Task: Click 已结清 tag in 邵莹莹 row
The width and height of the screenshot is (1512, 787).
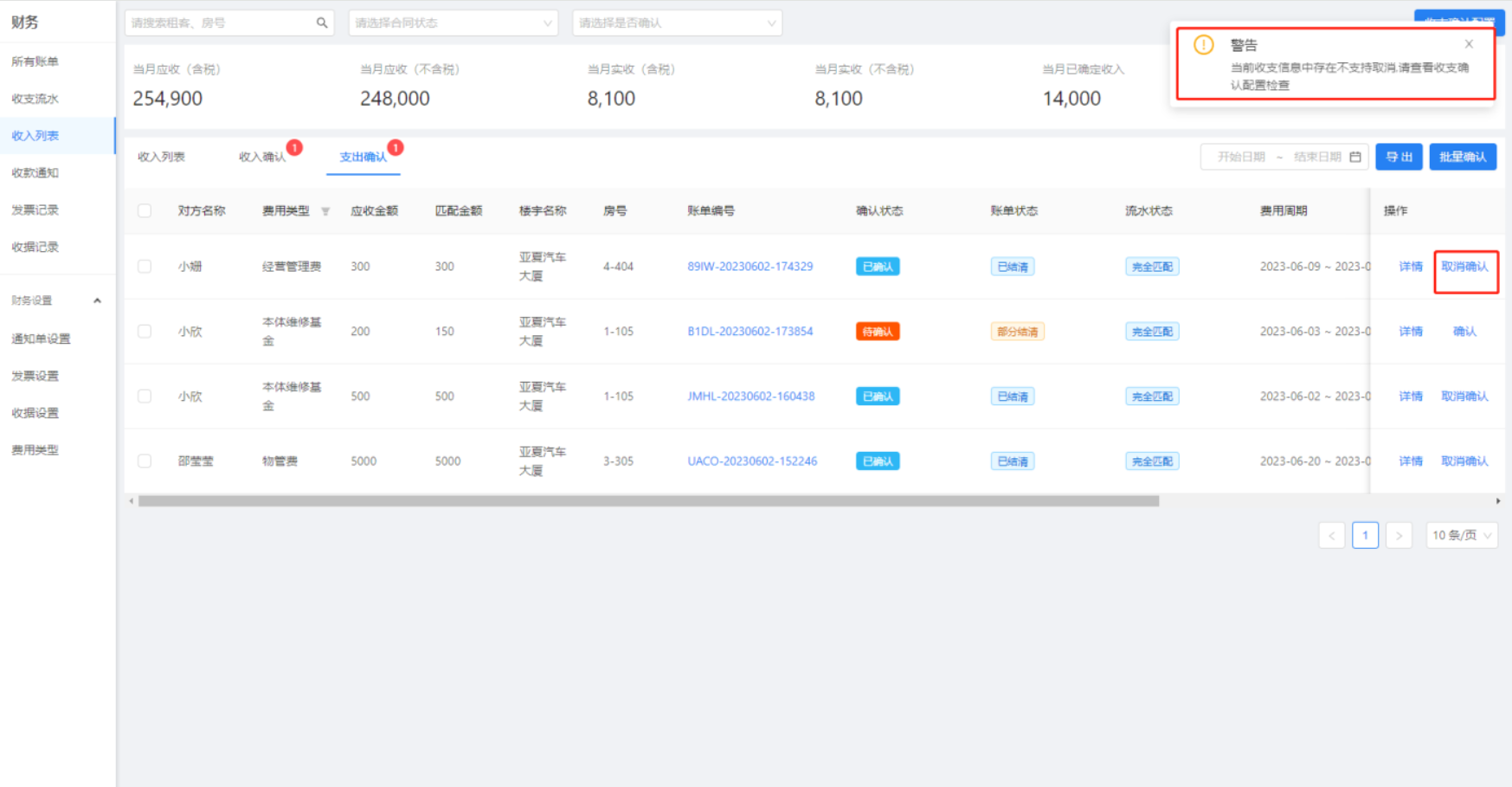Action: pyautogui.click(x=1013, y=461)
